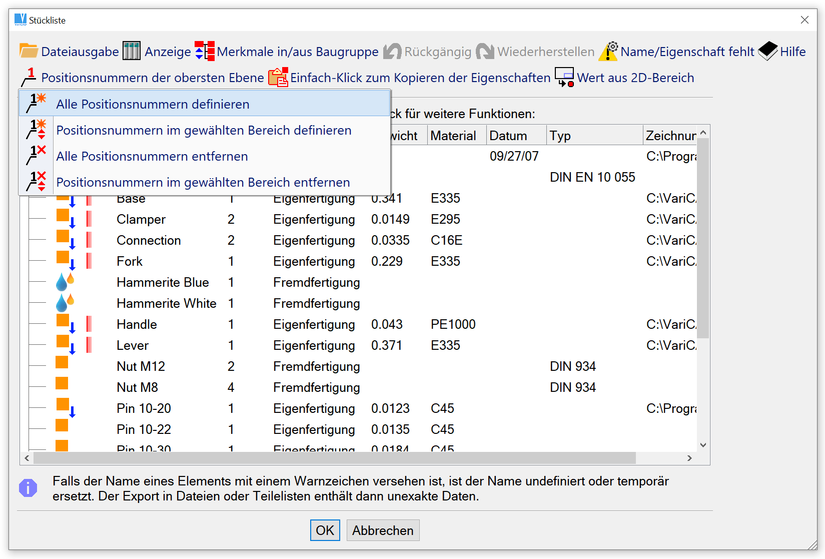Open the Anzeige column display icon
Screen dimensions: 825x559
pos(133,51)
